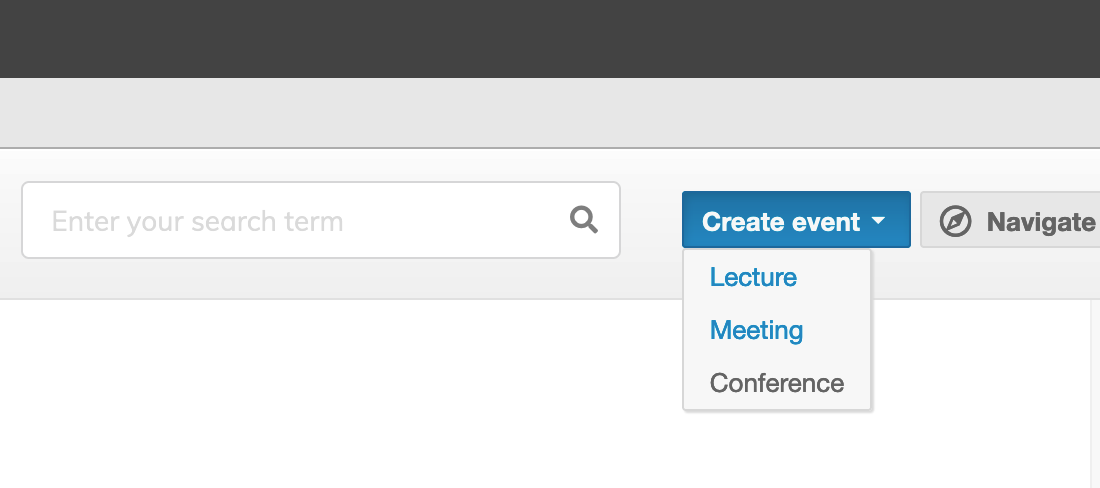The image size is (1100, 488).
Task: Click the blue Lecture link
Action: pyautogui.click(x=753, y=277)
